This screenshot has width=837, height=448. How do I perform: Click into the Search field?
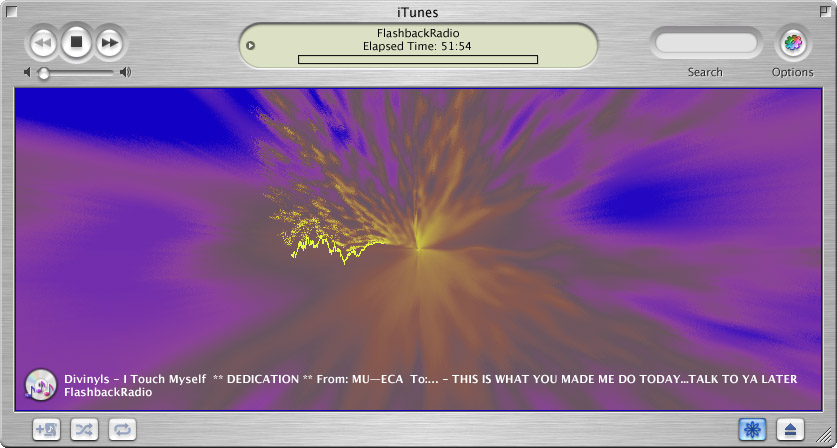706,43
